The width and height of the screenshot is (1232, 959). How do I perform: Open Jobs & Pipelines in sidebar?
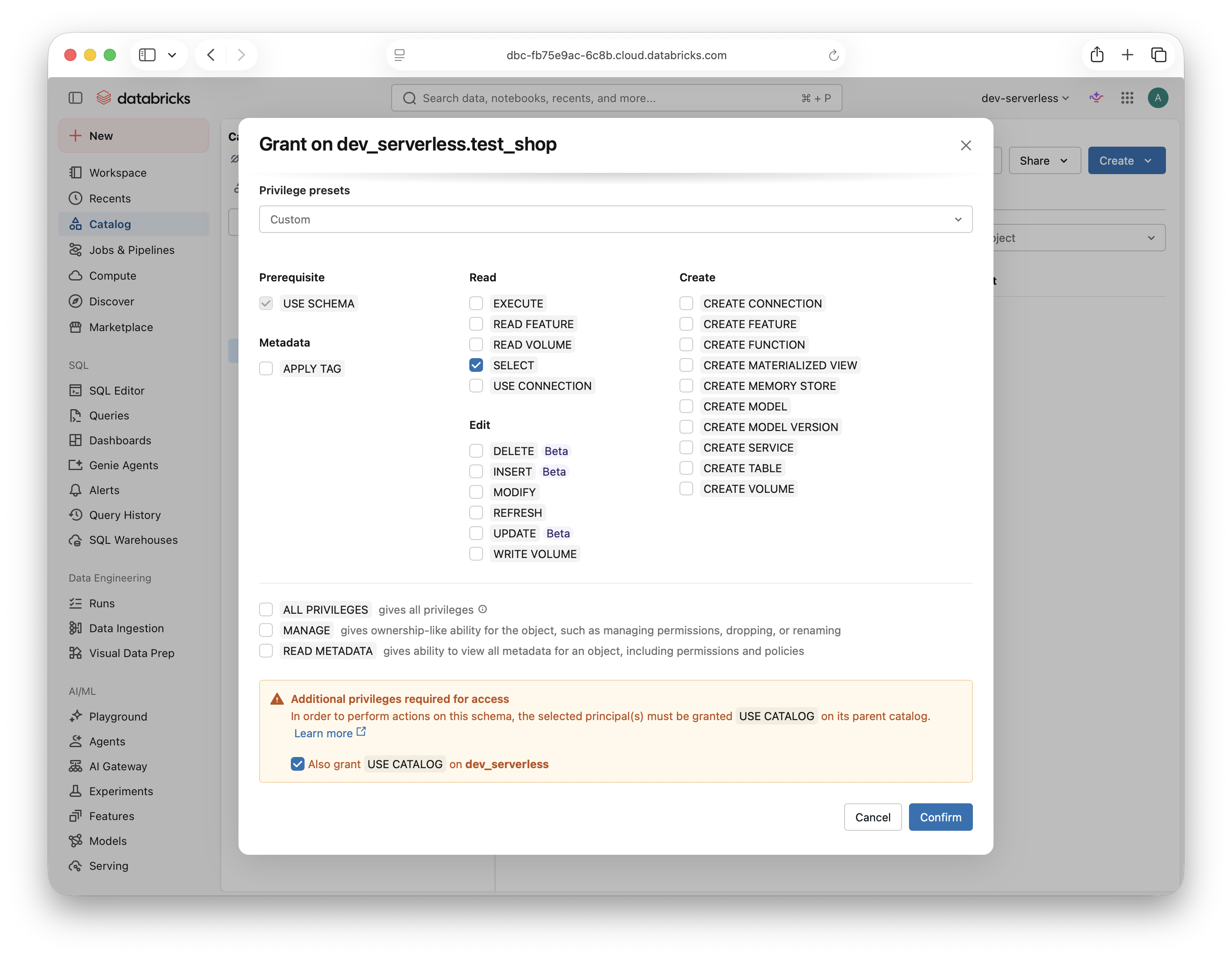click(134, 250)
